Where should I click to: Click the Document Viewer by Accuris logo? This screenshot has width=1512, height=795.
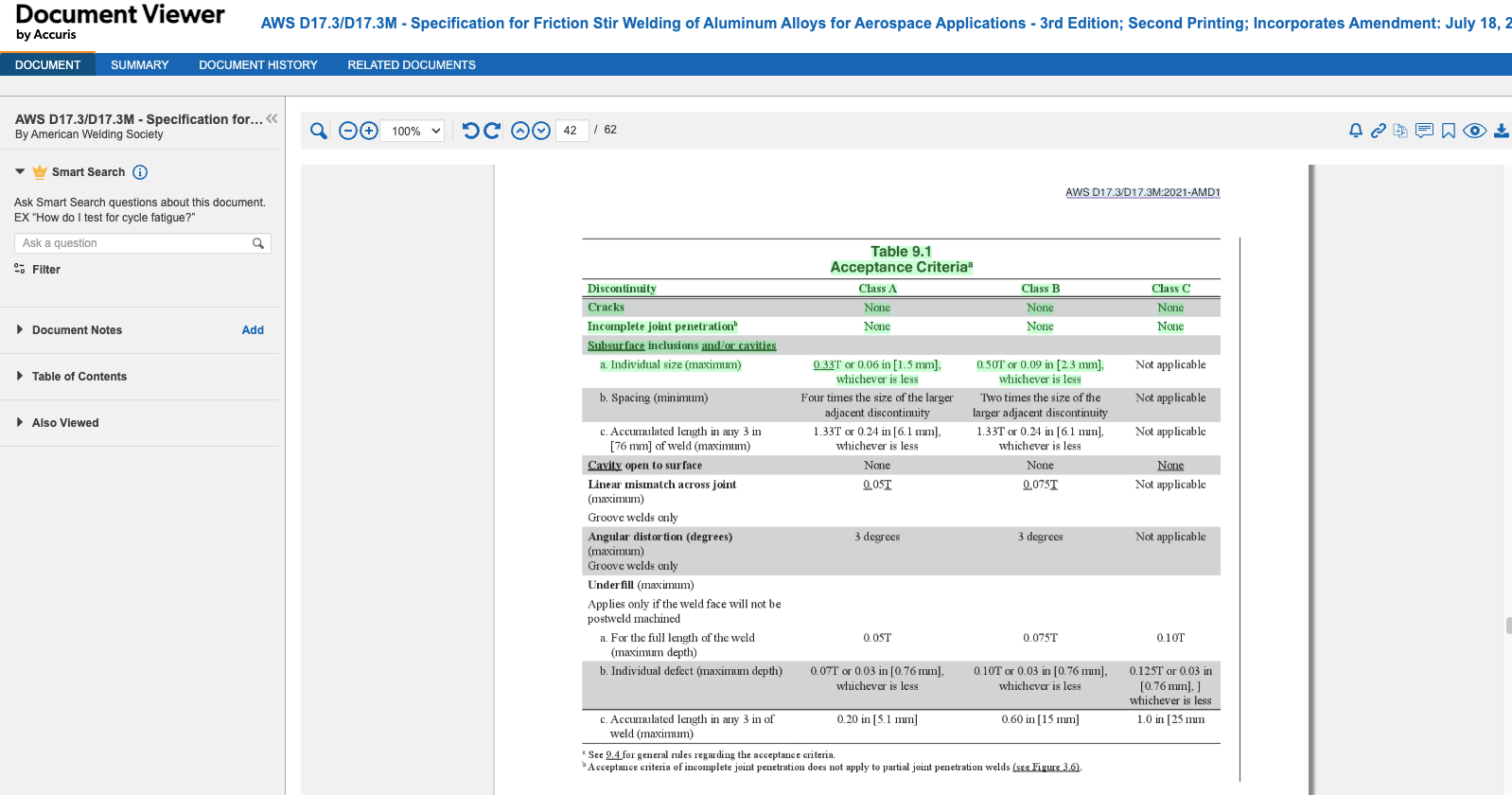(120, 23)
